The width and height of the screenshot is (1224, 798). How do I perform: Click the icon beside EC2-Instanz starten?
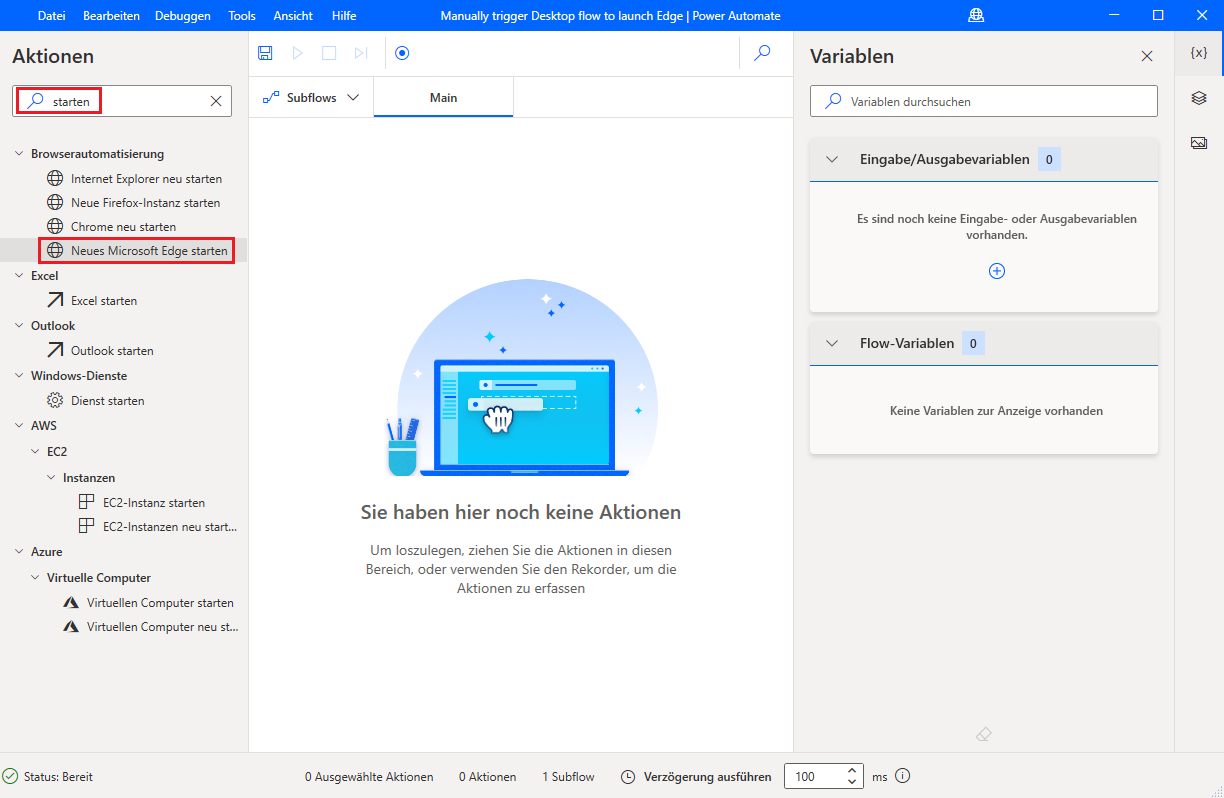87,503
